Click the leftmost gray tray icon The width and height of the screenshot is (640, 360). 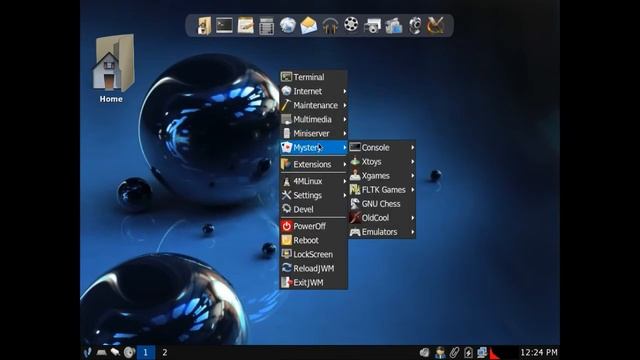424,352
